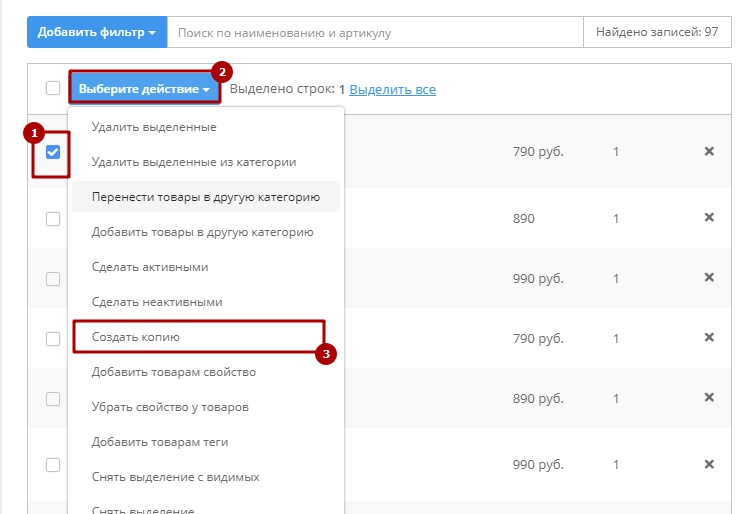The width and height of the screenshot is (740, 514).
Task: Choose Сделать активными option
Action: coord(206,267)
